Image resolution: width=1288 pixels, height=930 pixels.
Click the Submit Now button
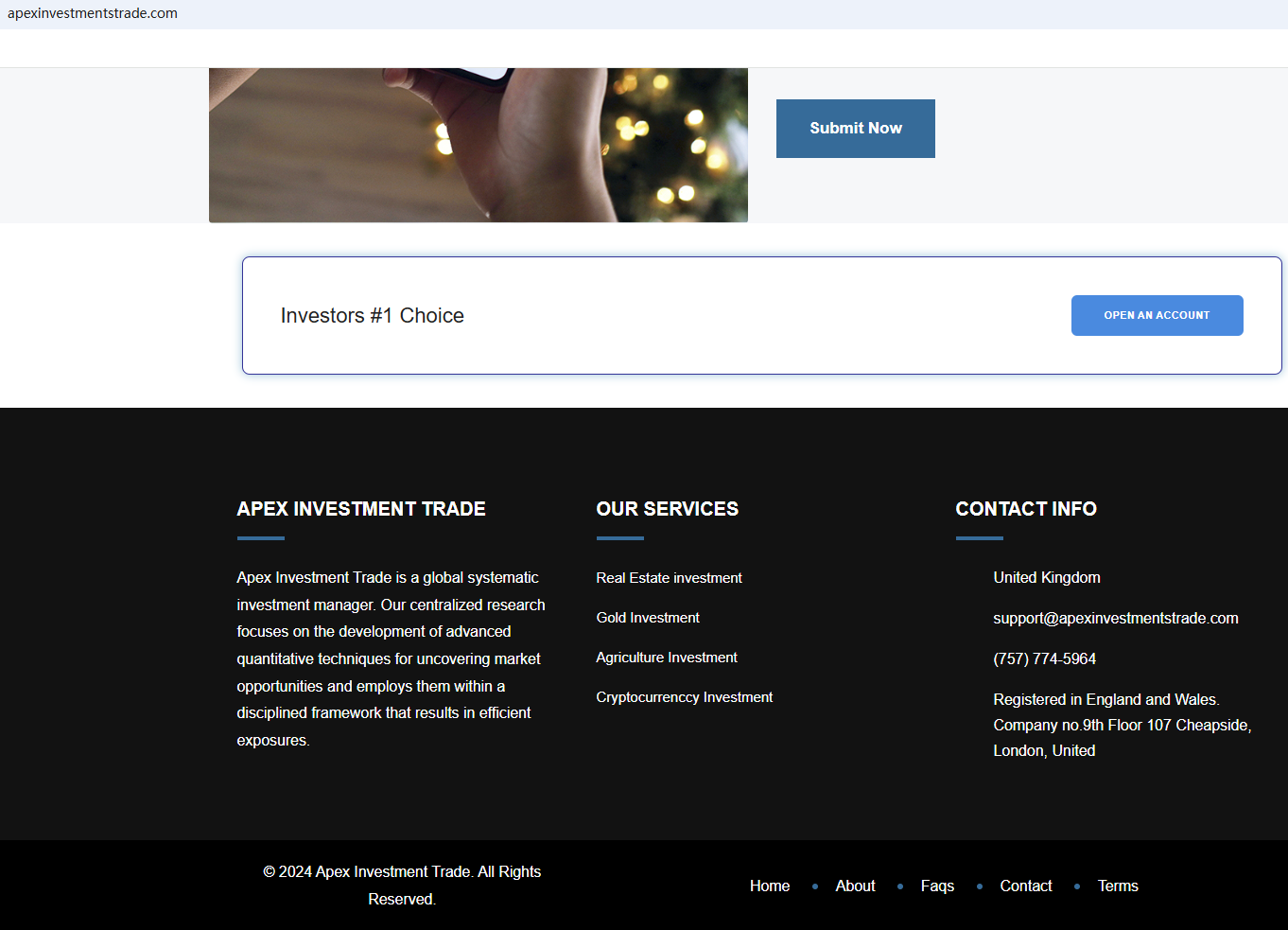click(855, 129)
